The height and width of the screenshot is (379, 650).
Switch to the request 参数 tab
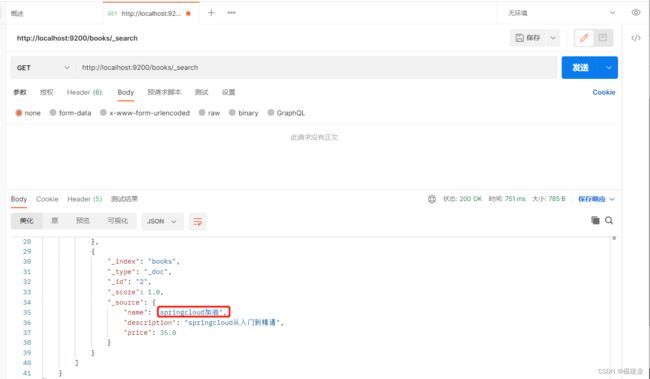(20, 92)
